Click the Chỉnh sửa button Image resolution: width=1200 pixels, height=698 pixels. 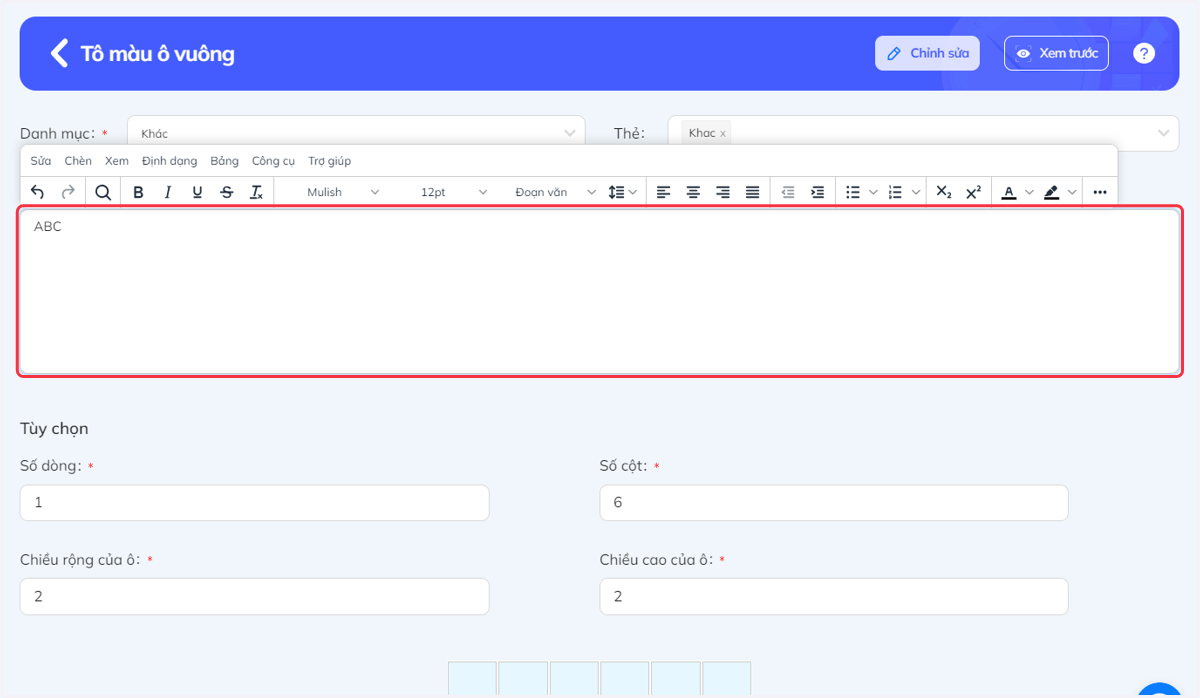click(x=927, y=53)
